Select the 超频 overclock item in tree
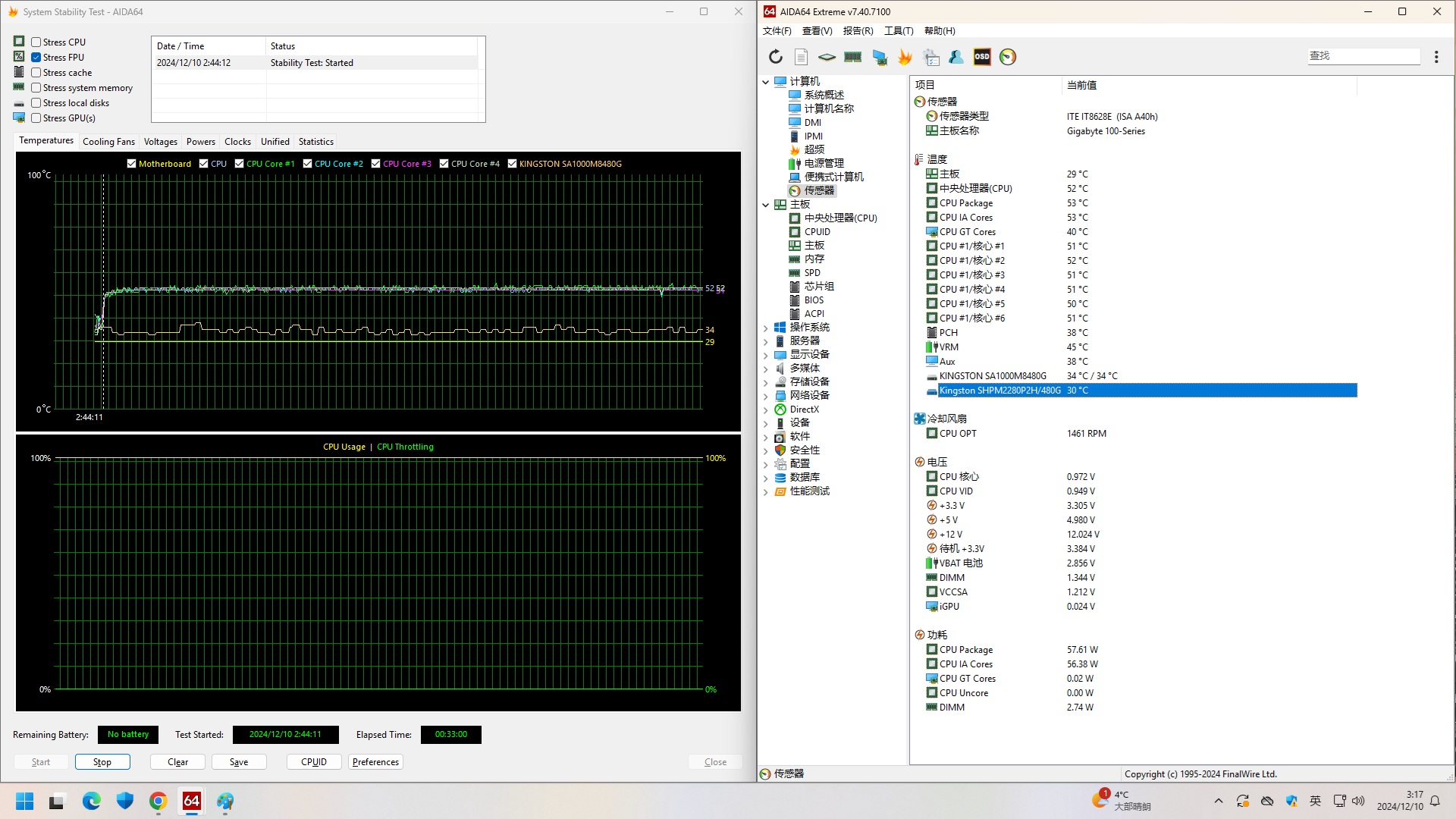Image resolution: width=1456 pixels, height=819 pixels. coord(814,149)
